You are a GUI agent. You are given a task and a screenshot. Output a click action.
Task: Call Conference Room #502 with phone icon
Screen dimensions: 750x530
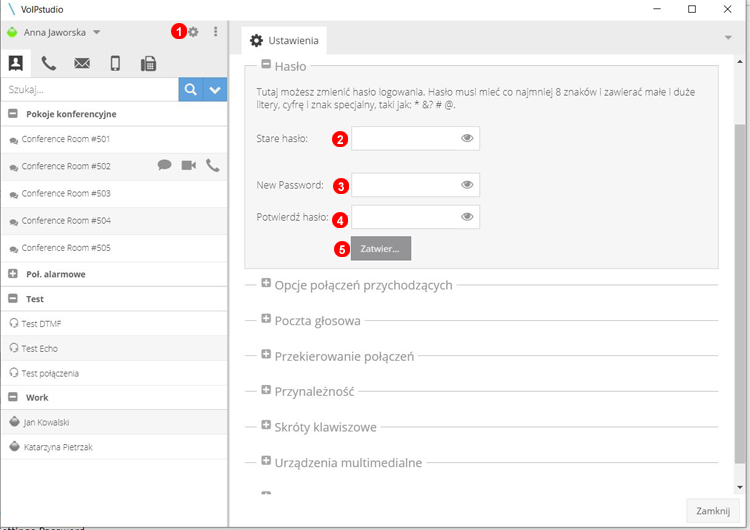click(x=212, y=165)
